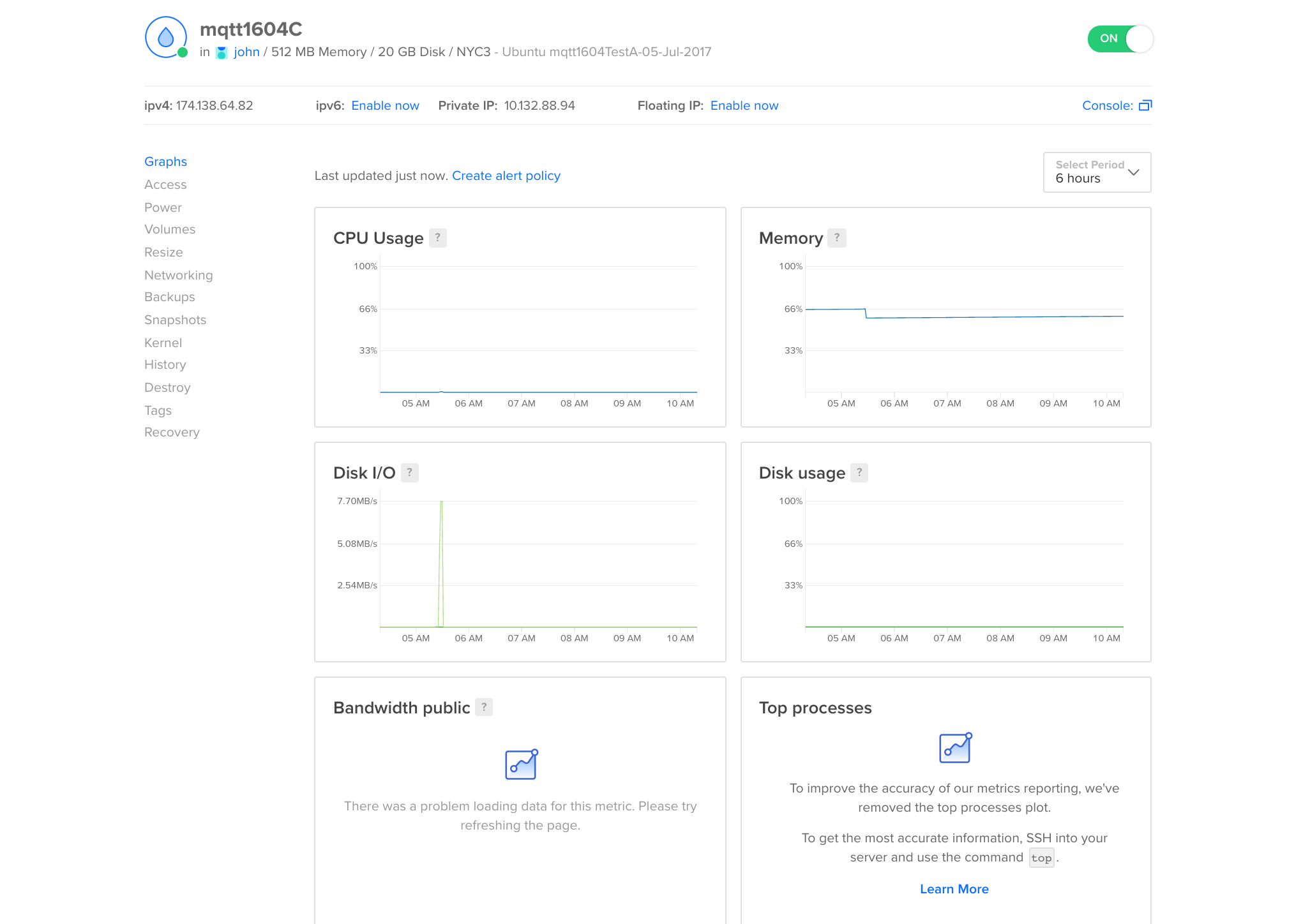Click the droplet name mqtt1604C
1310x924 pixels.
251,29
